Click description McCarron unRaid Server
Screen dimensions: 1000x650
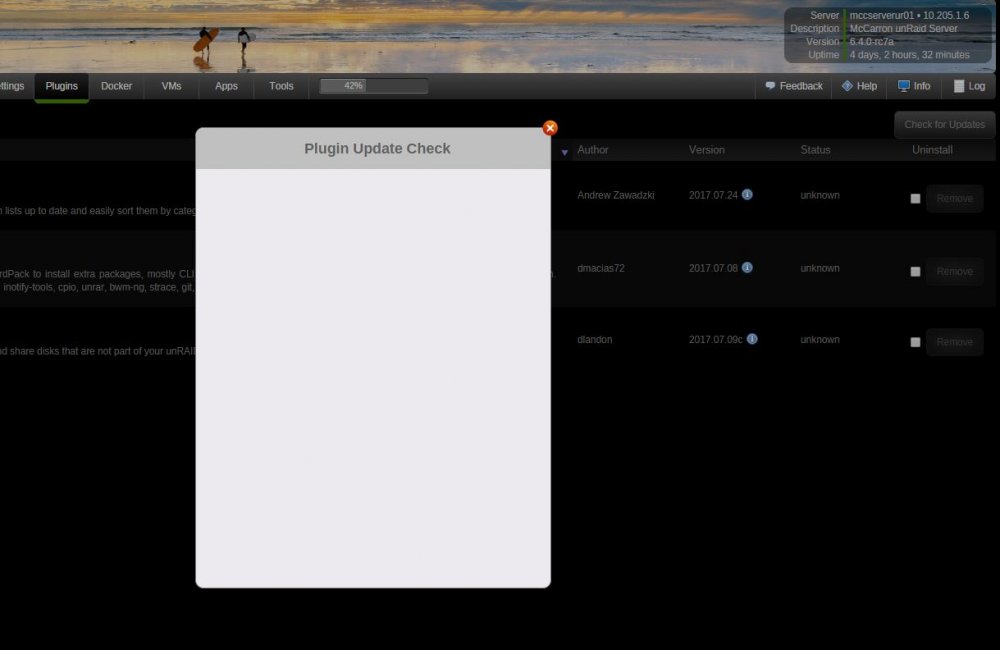(903, 29)
